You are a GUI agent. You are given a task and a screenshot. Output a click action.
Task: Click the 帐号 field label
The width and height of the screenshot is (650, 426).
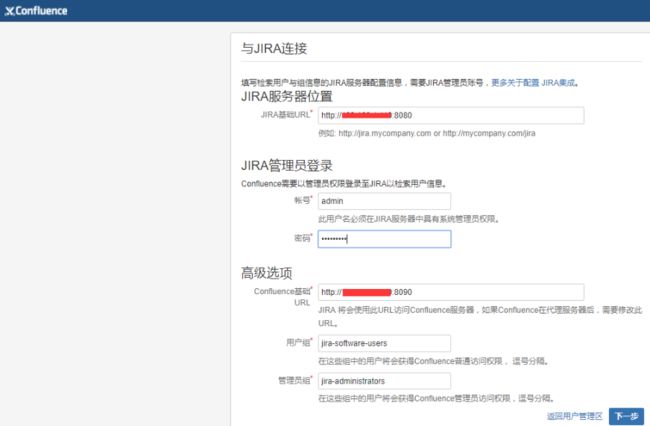click(x=301, y=201)
